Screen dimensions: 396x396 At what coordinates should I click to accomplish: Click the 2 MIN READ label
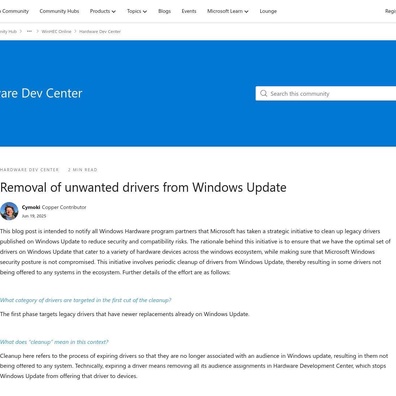tap(83, 170)
